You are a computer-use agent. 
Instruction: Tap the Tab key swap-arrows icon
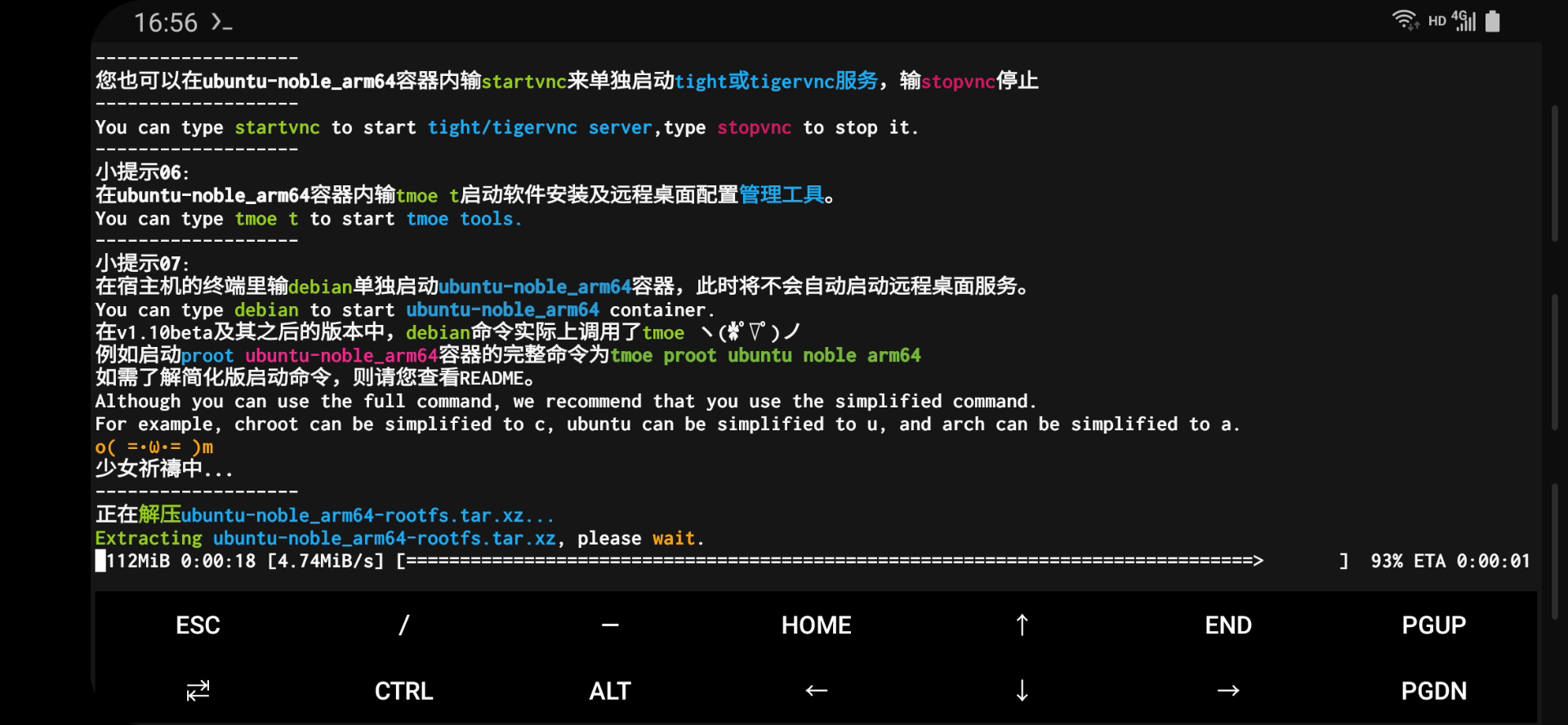pyautogui.click(x=198, y=691)
